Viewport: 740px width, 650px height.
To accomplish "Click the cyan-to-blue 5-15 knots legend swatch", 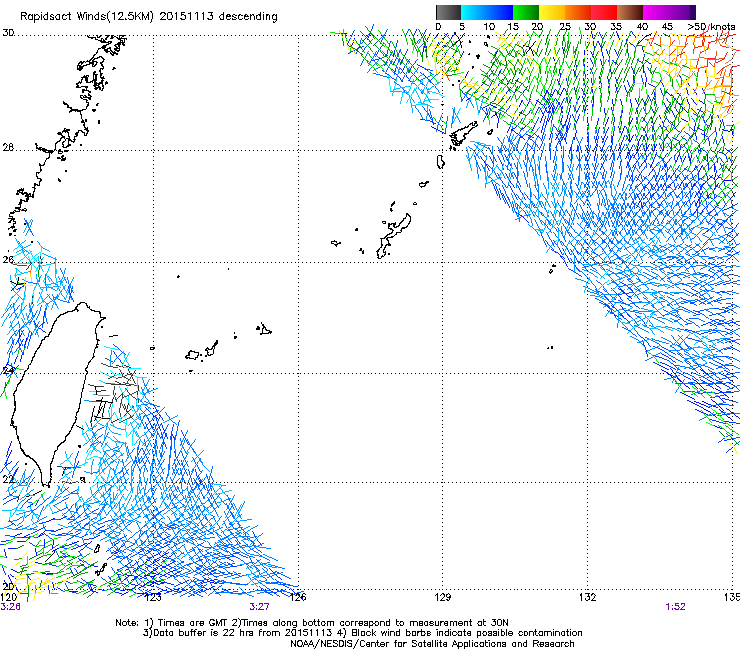I will pos(487,12).
